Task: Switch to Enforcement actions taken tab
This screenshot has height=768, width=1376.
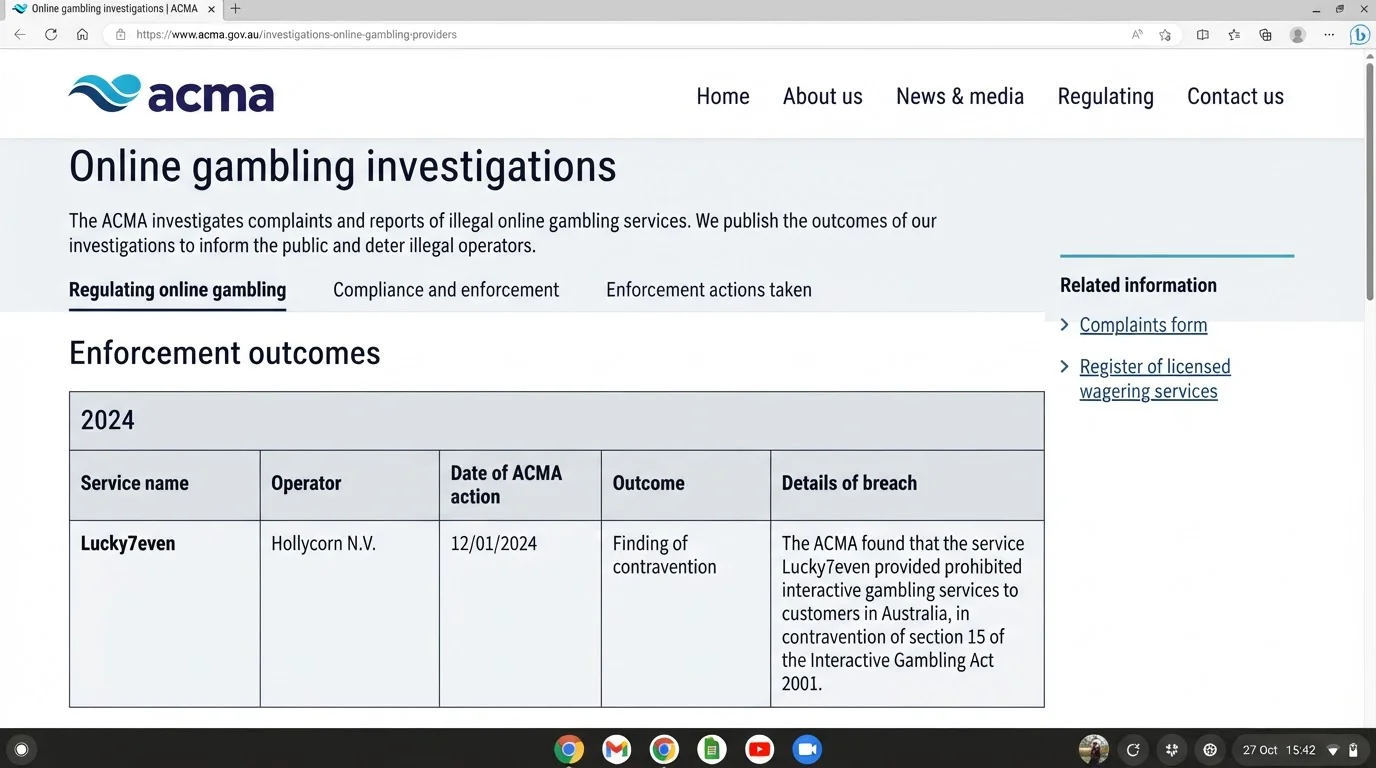Action: pyautogui.click(x=709, y=290)
